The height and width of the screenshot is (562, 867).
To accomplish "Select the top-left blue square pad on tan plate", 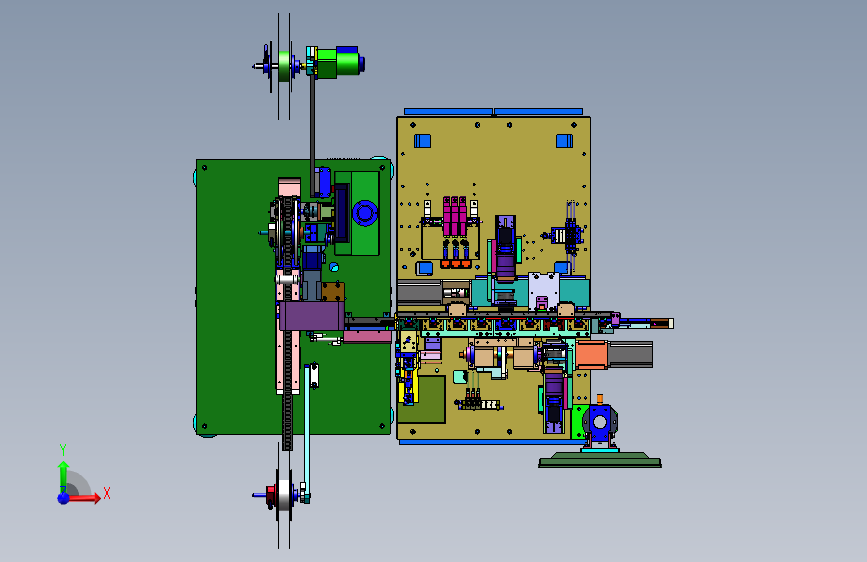I will pyautogui.click(x=422, y=141).
